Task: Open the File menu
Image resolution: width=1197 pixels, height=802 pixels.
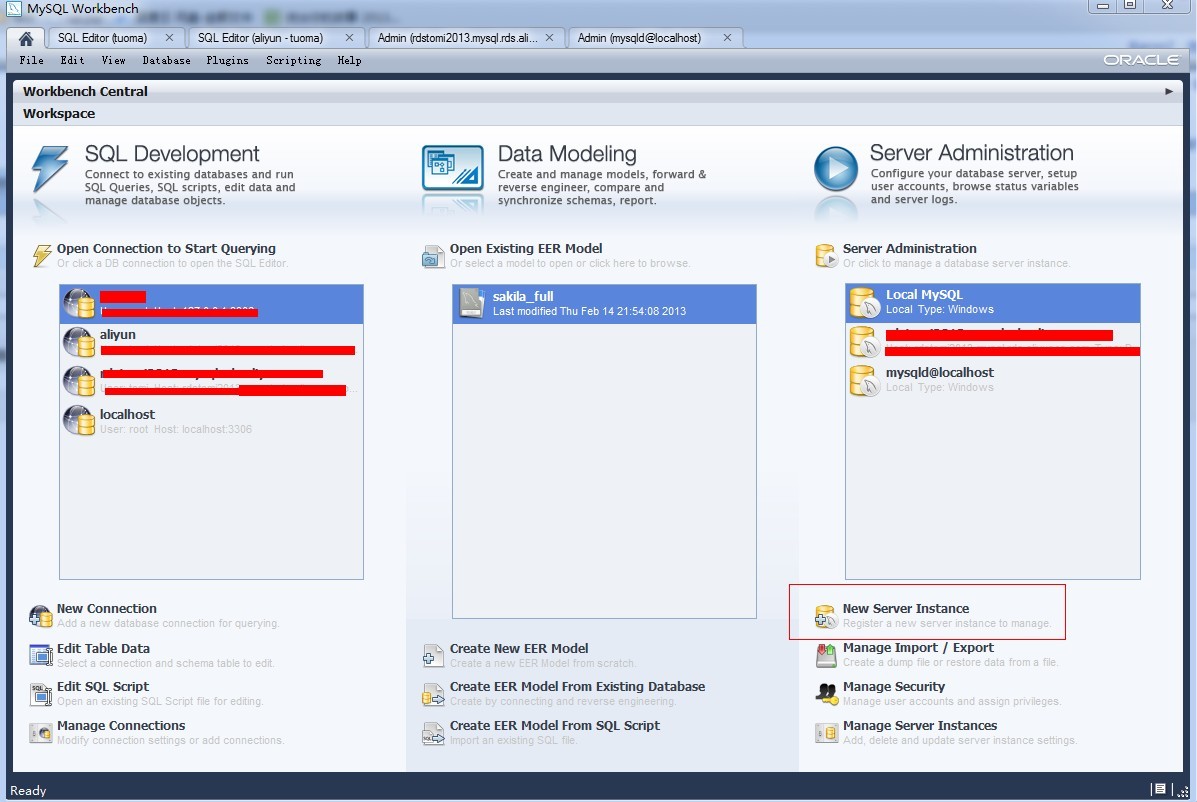Action: (31, 60)
